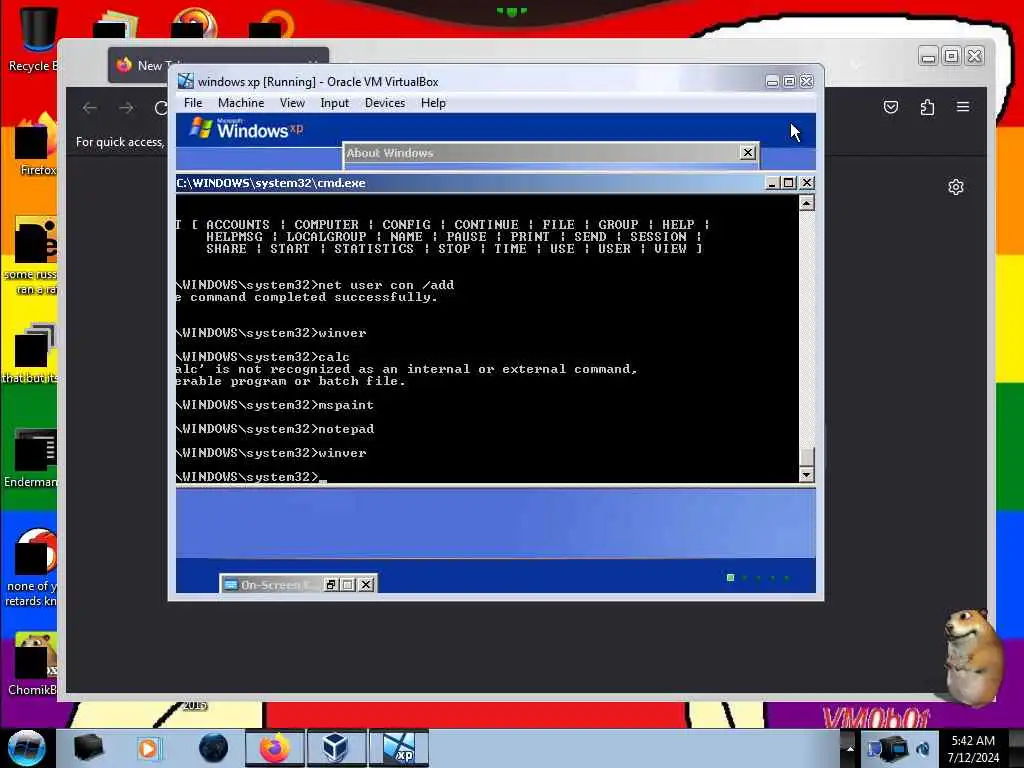Open Firefox Pocket save icon
Viewport: 1024px width, 768px height.
[891, 107]
